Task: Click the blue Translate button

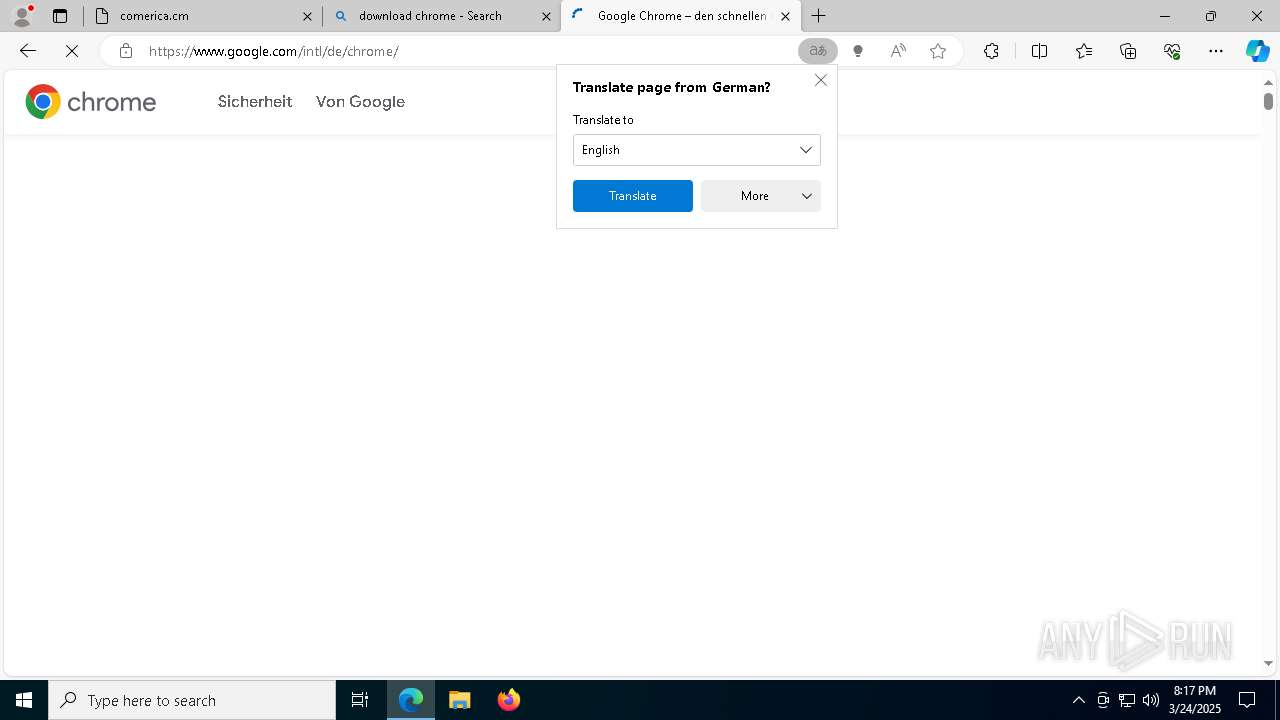Action: tap(633, 196)
